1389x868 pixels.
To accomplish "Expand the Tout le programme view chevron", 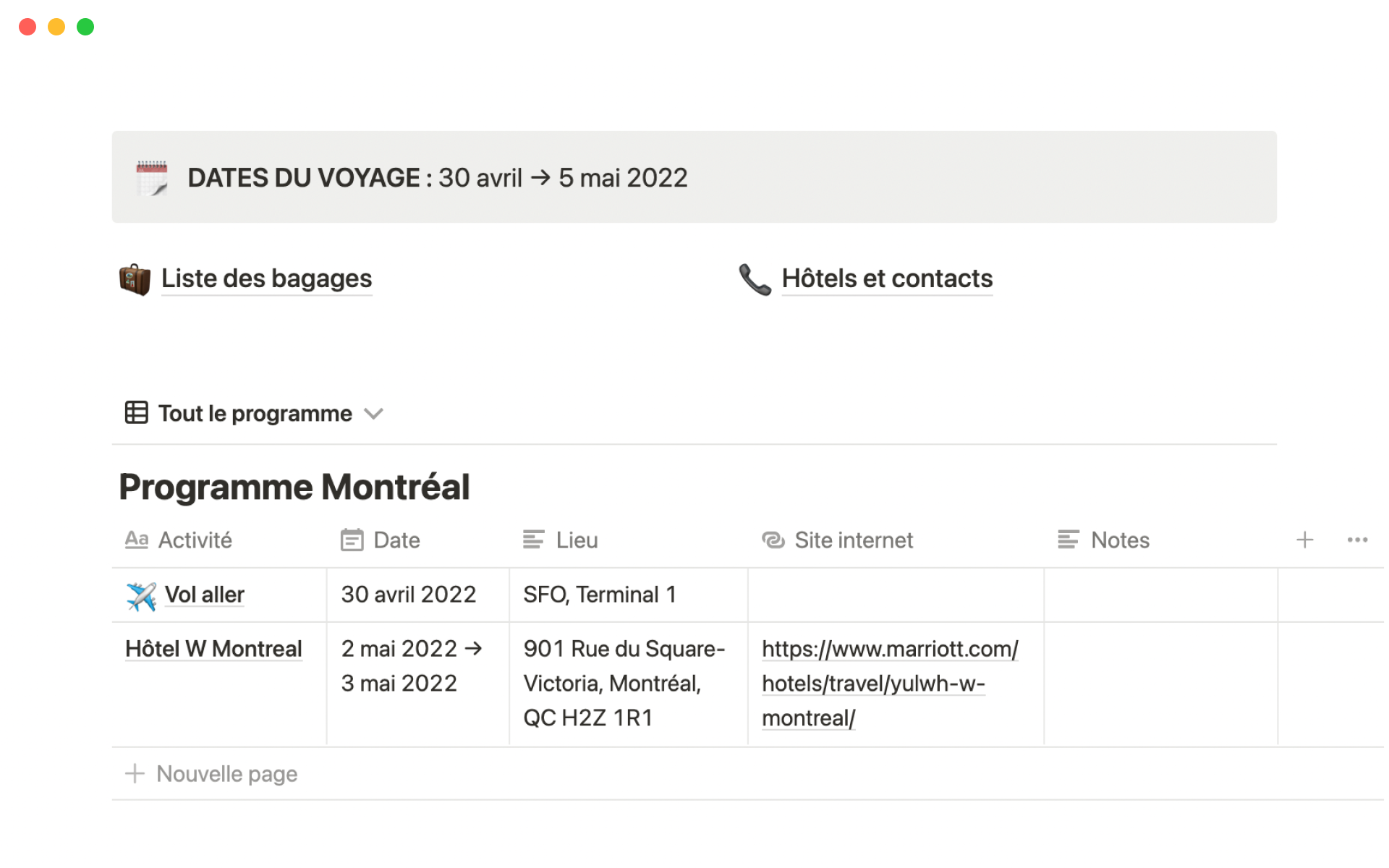I will click(373, 414).
